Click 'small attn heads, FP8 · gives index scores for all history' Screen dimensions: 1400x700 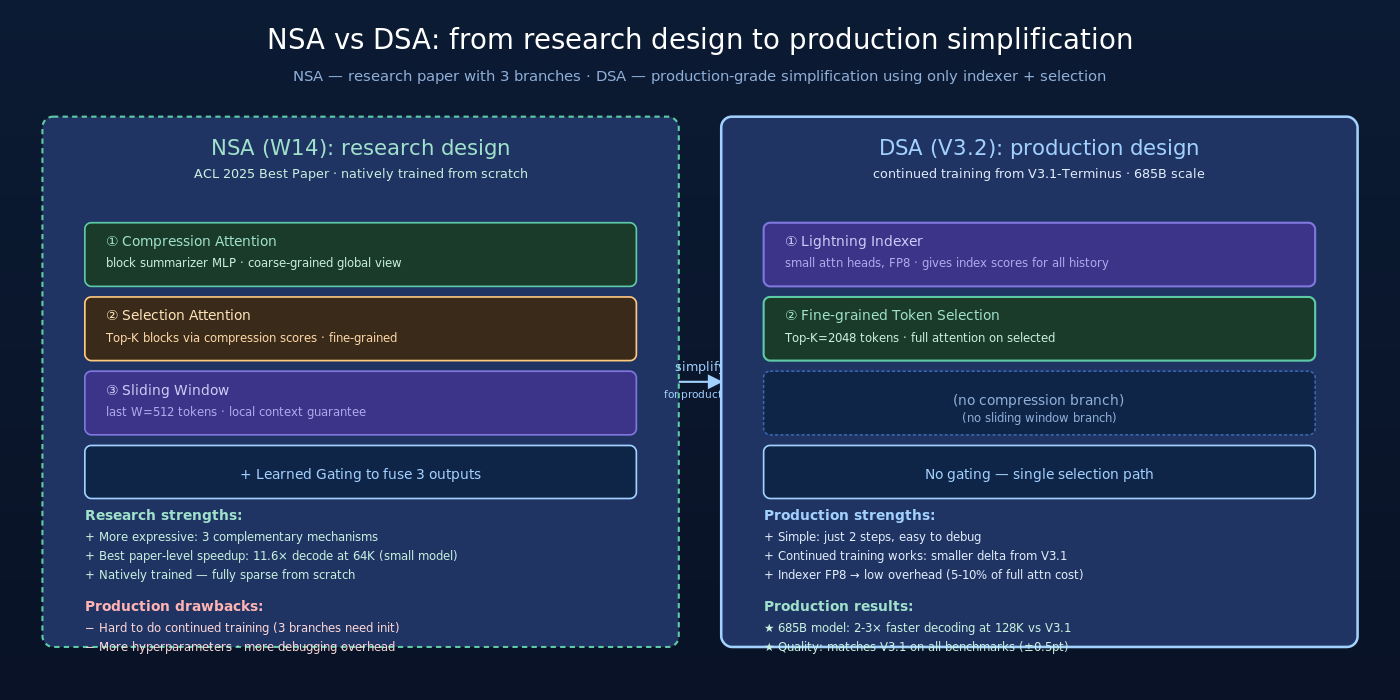(946, 263)
